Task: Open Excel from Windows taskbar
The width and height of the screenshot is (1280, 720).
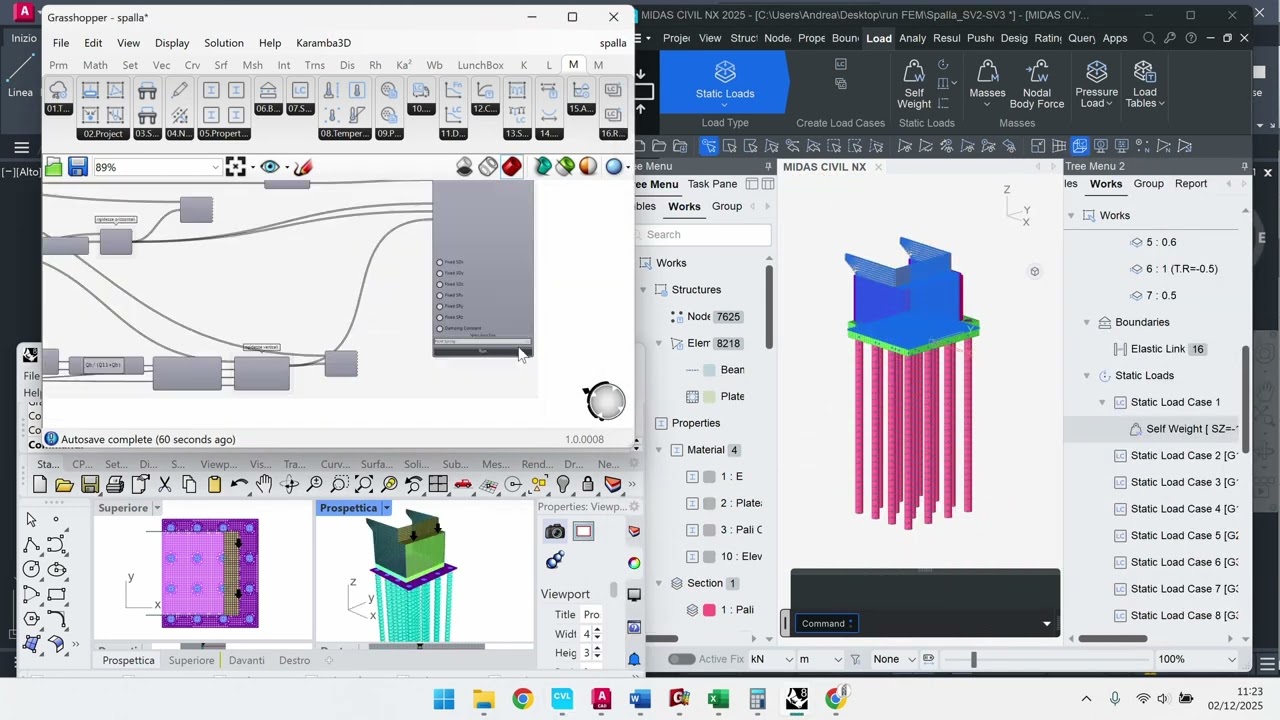Action: (x=718, y=699)
